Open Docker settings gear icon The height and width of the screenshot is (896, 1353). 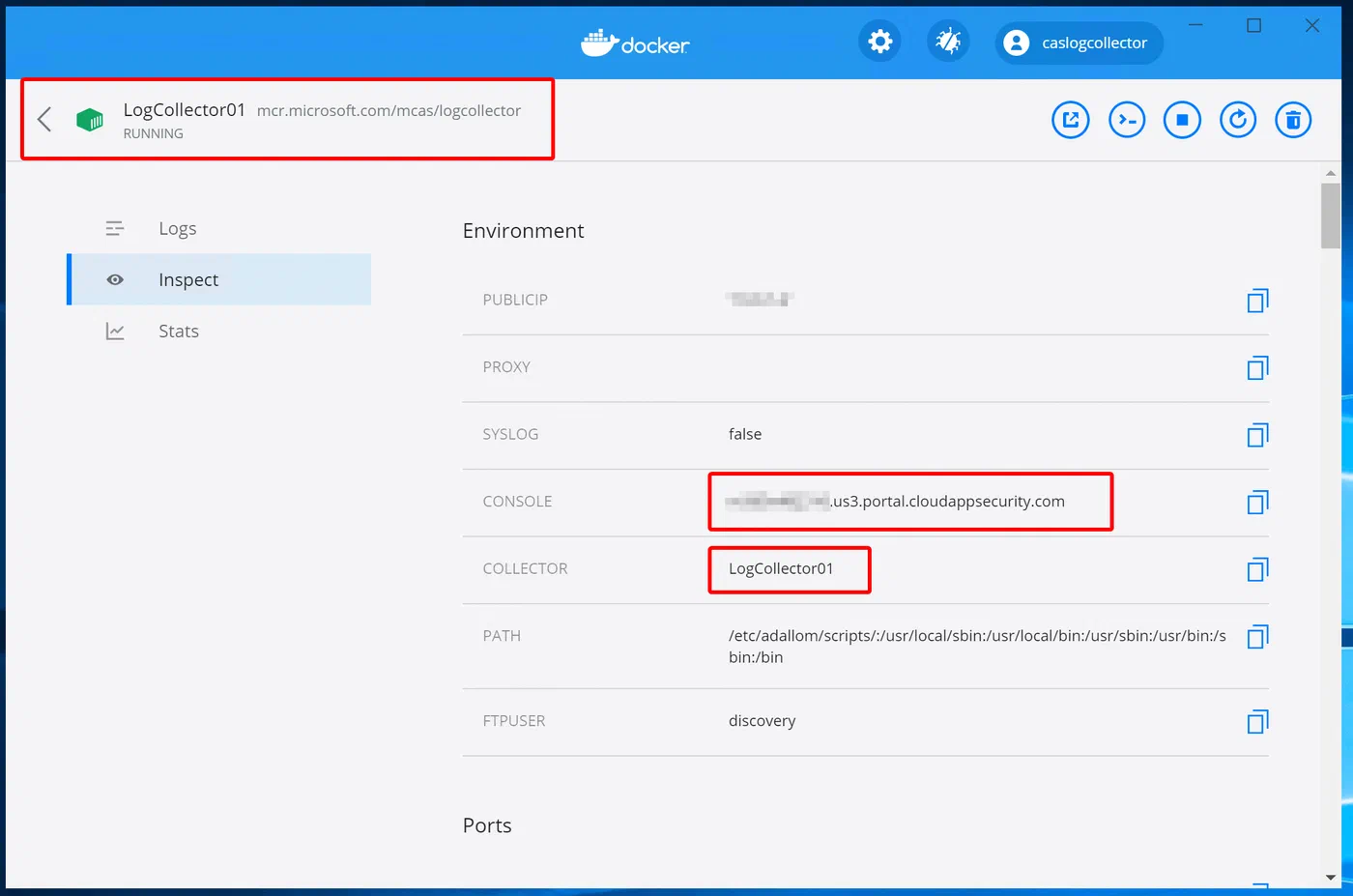click(x=879, y=42)
